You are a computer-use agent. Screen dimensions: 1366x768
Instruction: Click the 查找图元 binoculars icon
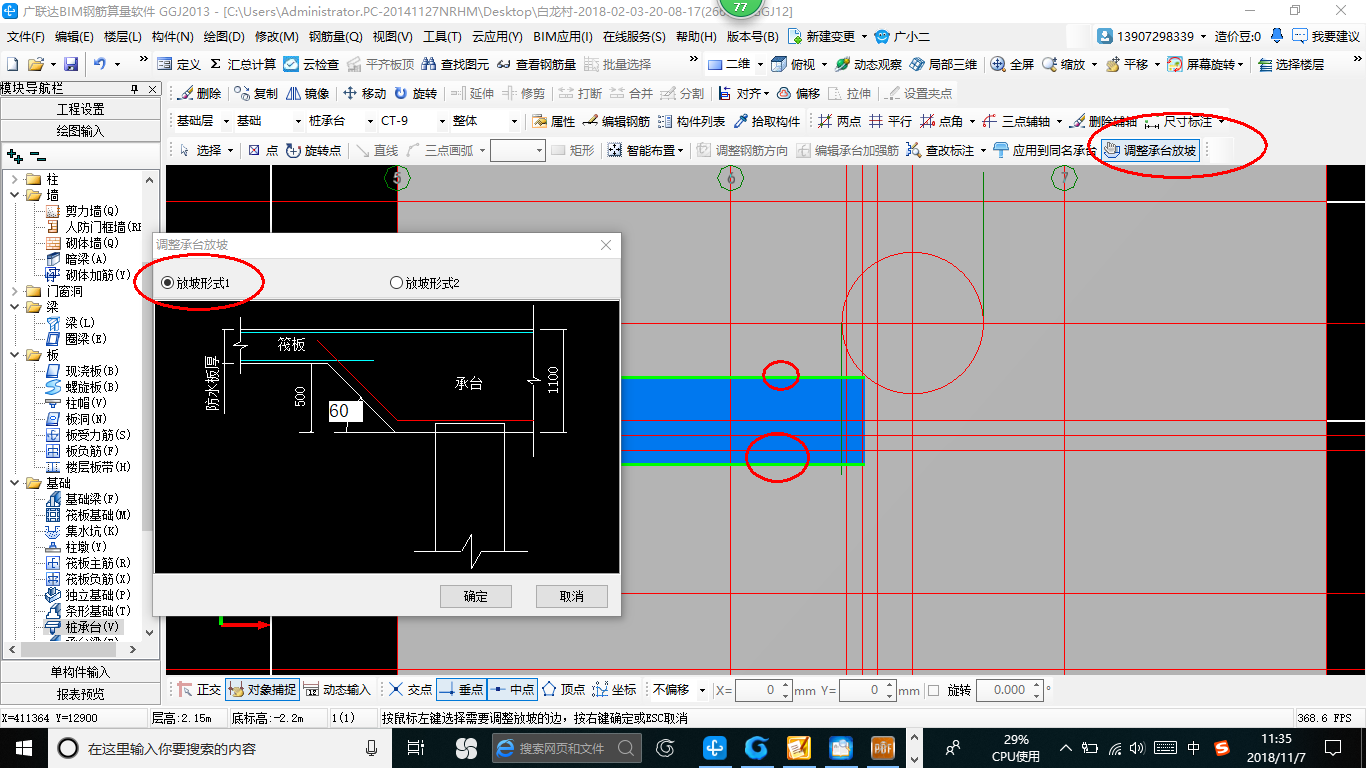[x=428, y=64]
